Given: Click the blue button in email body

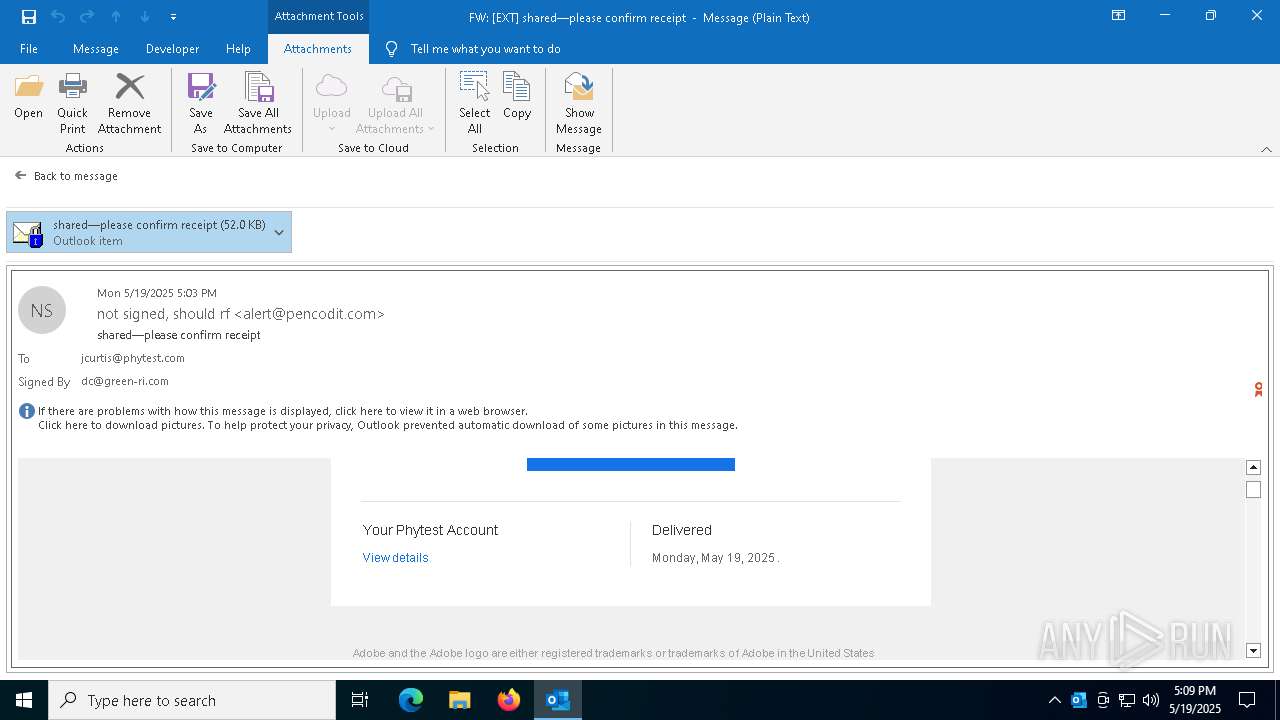Looking at the screenshot, I should [631, 464].
